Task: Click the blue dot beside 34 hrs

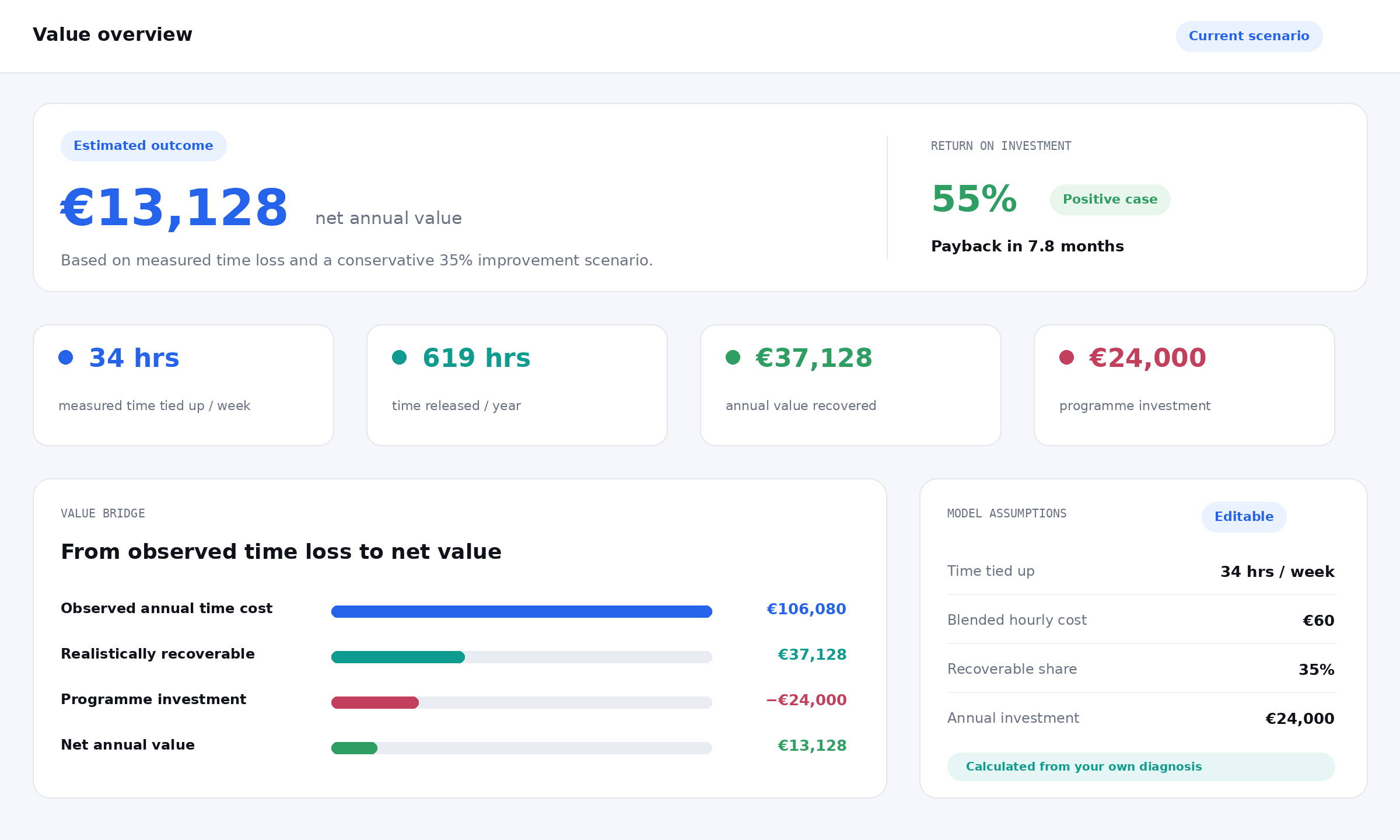Action: click(66, 358)
